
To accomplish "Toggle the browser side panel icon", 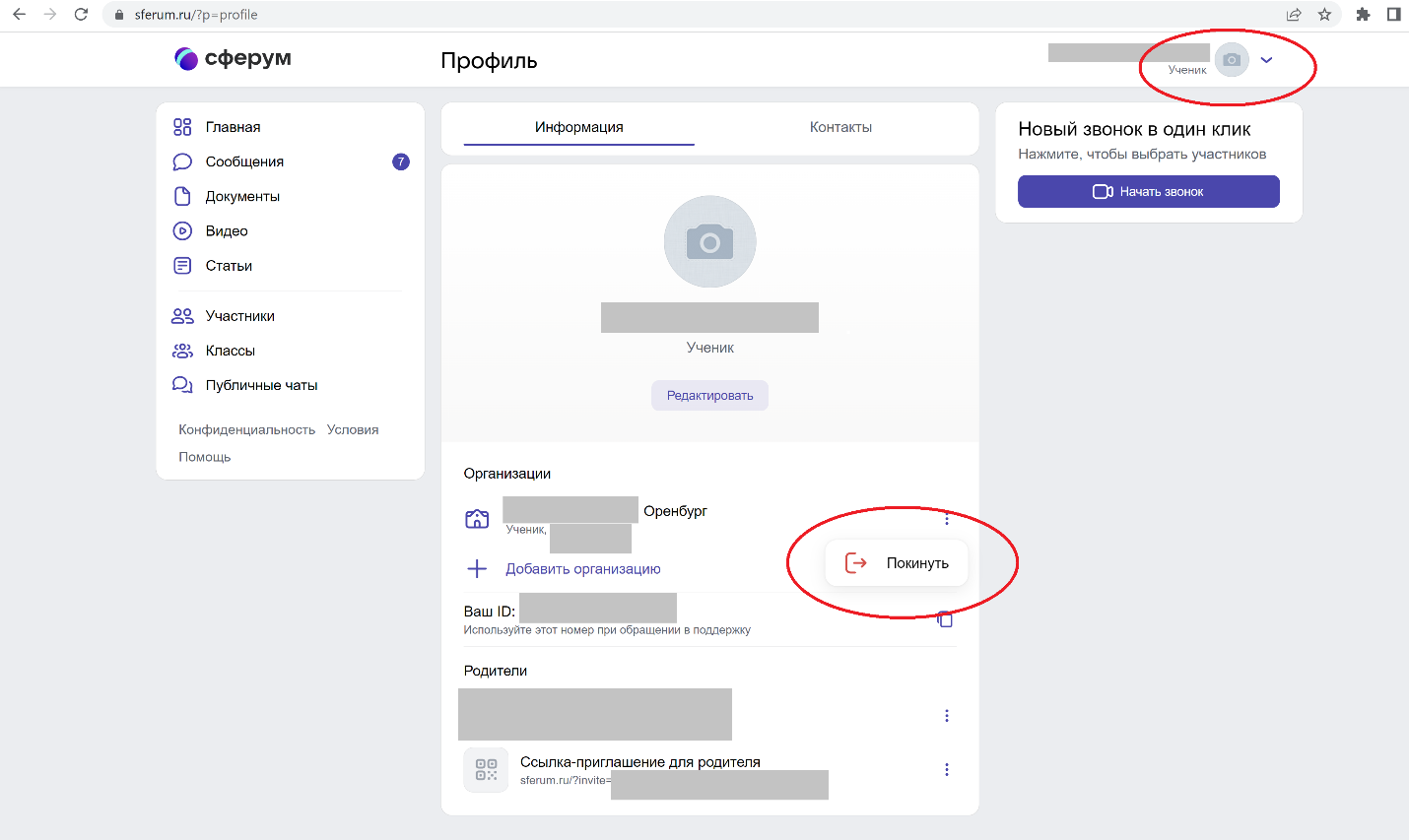I will (1393, 15).
